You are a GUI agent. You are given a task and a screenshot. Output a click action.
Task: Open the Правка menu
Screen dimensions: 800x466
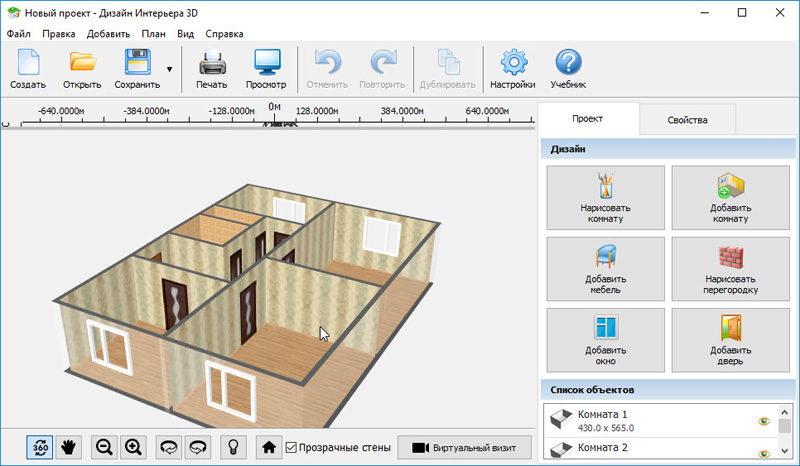[59, 34]
